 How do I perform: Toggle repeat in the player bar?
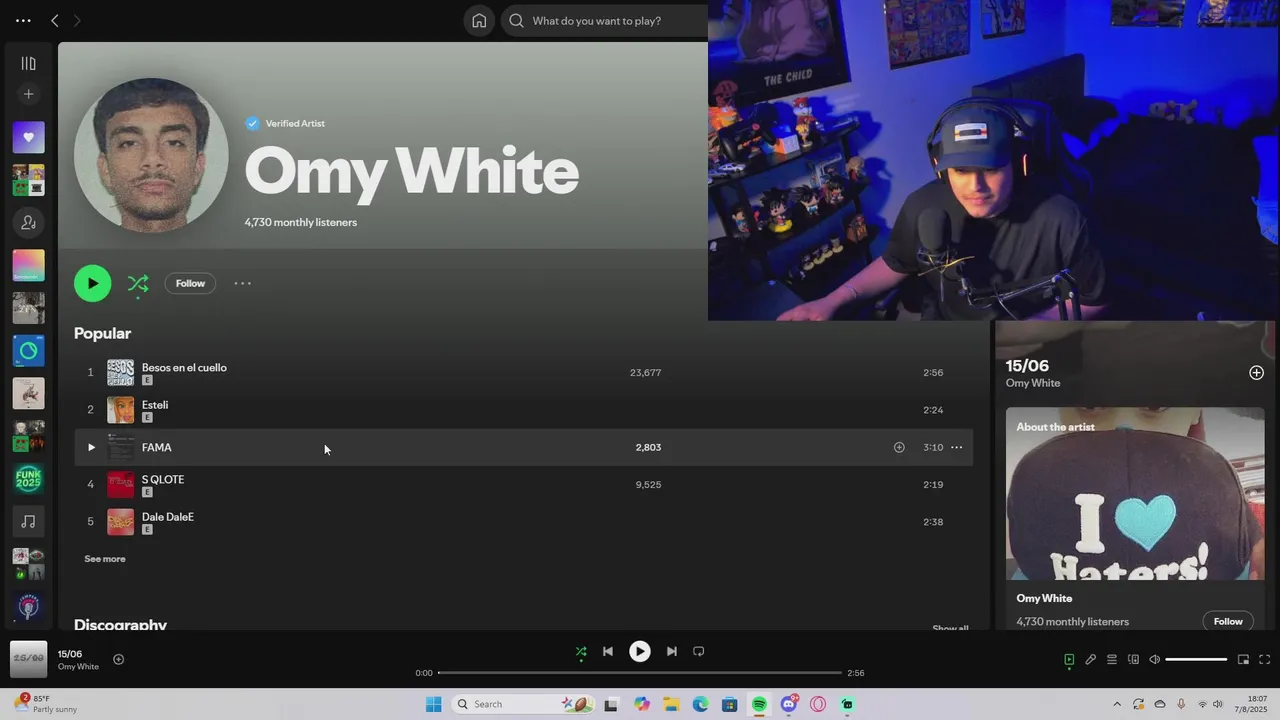tap(699, 651)
